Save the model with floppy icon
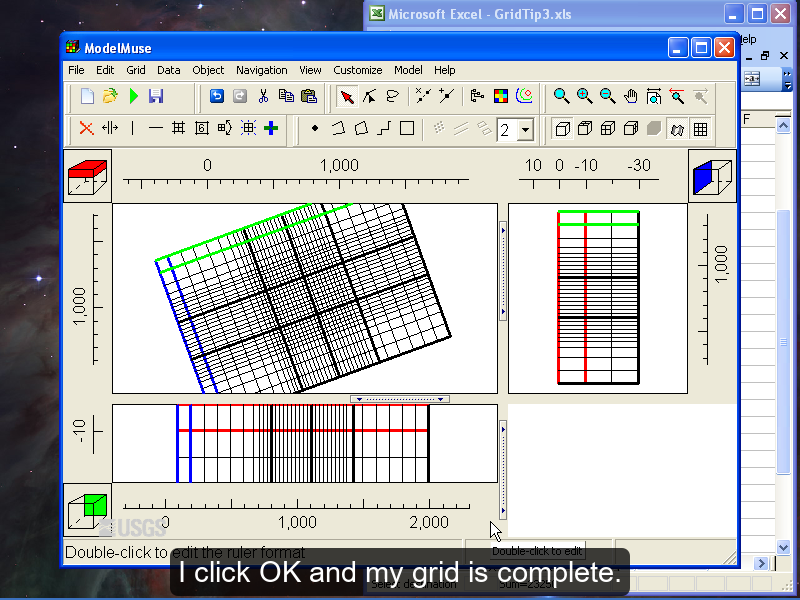 (x=156, y=96)
